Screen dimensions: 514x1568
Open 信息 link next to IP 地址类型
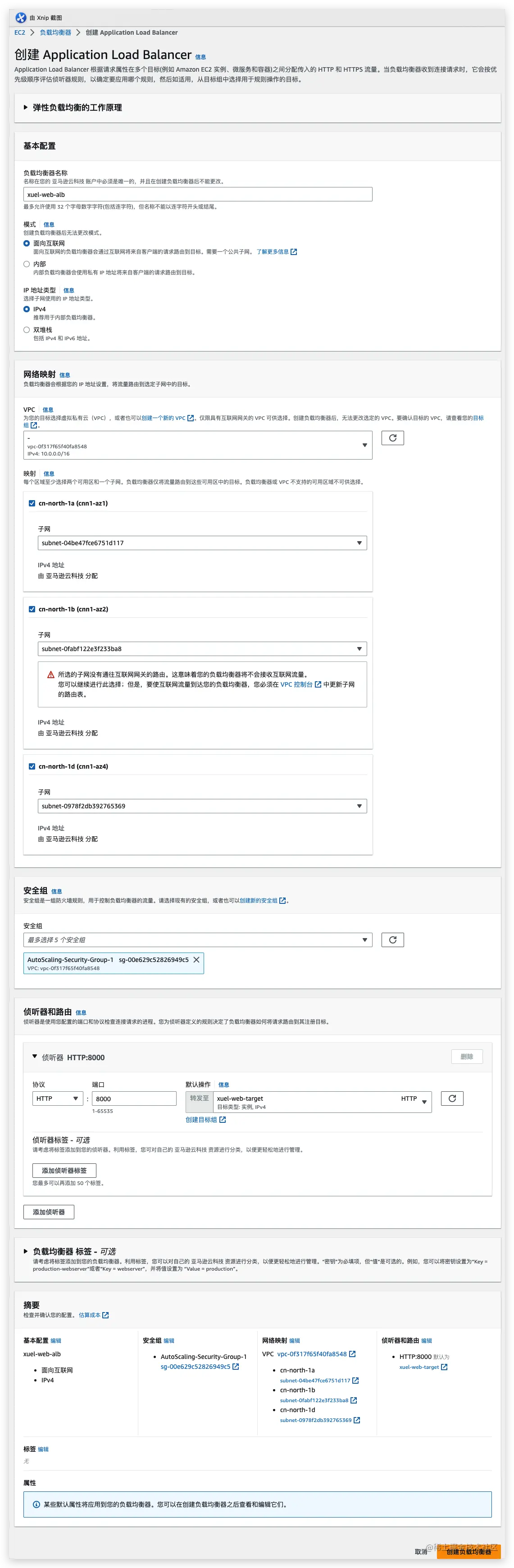click(69, 290)
